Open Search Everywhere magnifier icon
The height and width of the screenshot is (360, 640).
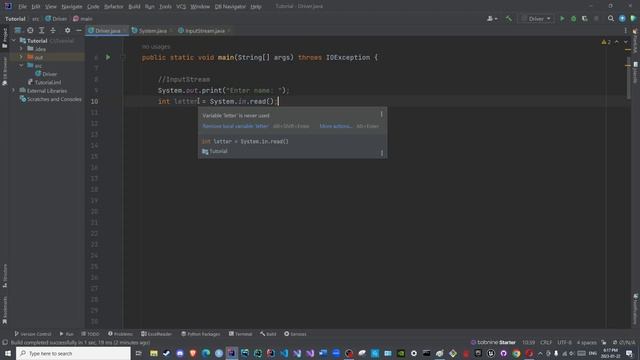click(x=611, y=19)
